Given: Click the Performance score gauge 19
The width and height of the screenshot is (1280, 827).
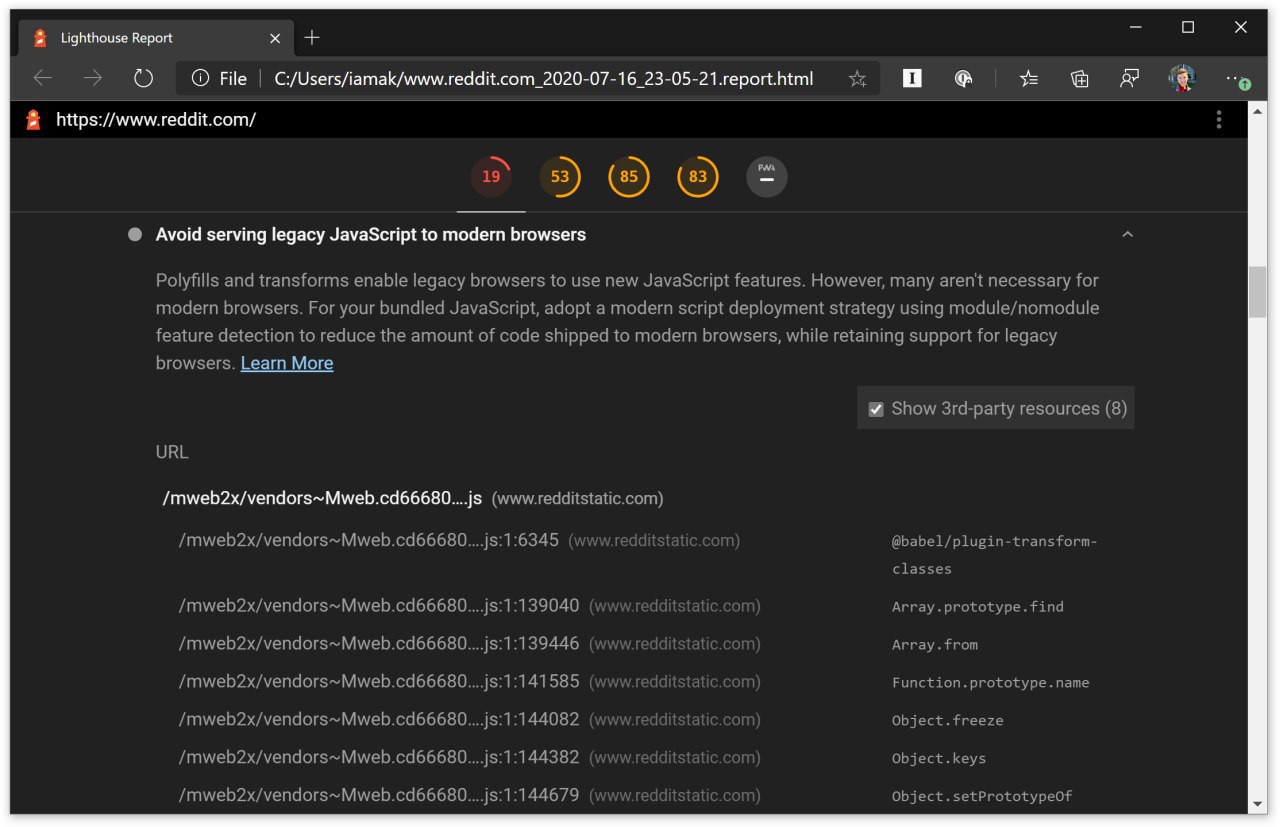Looking at the screenshot, I should (491, 177).
